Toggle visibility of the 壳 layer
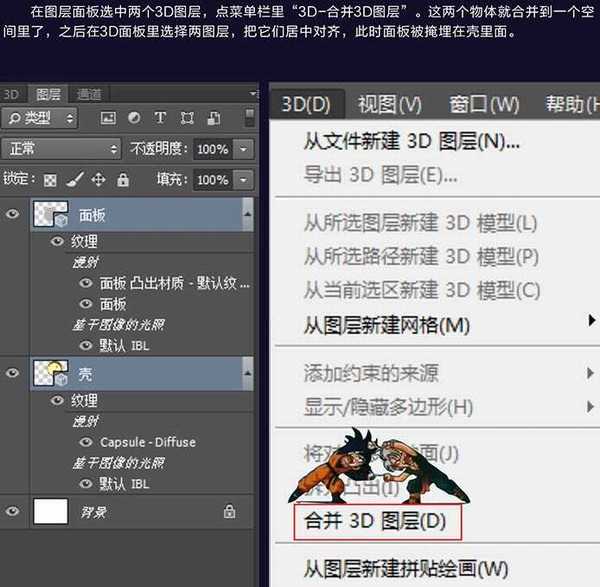This screenshot has height=587, width=600. pyautogui.click(x=13, y=373)
